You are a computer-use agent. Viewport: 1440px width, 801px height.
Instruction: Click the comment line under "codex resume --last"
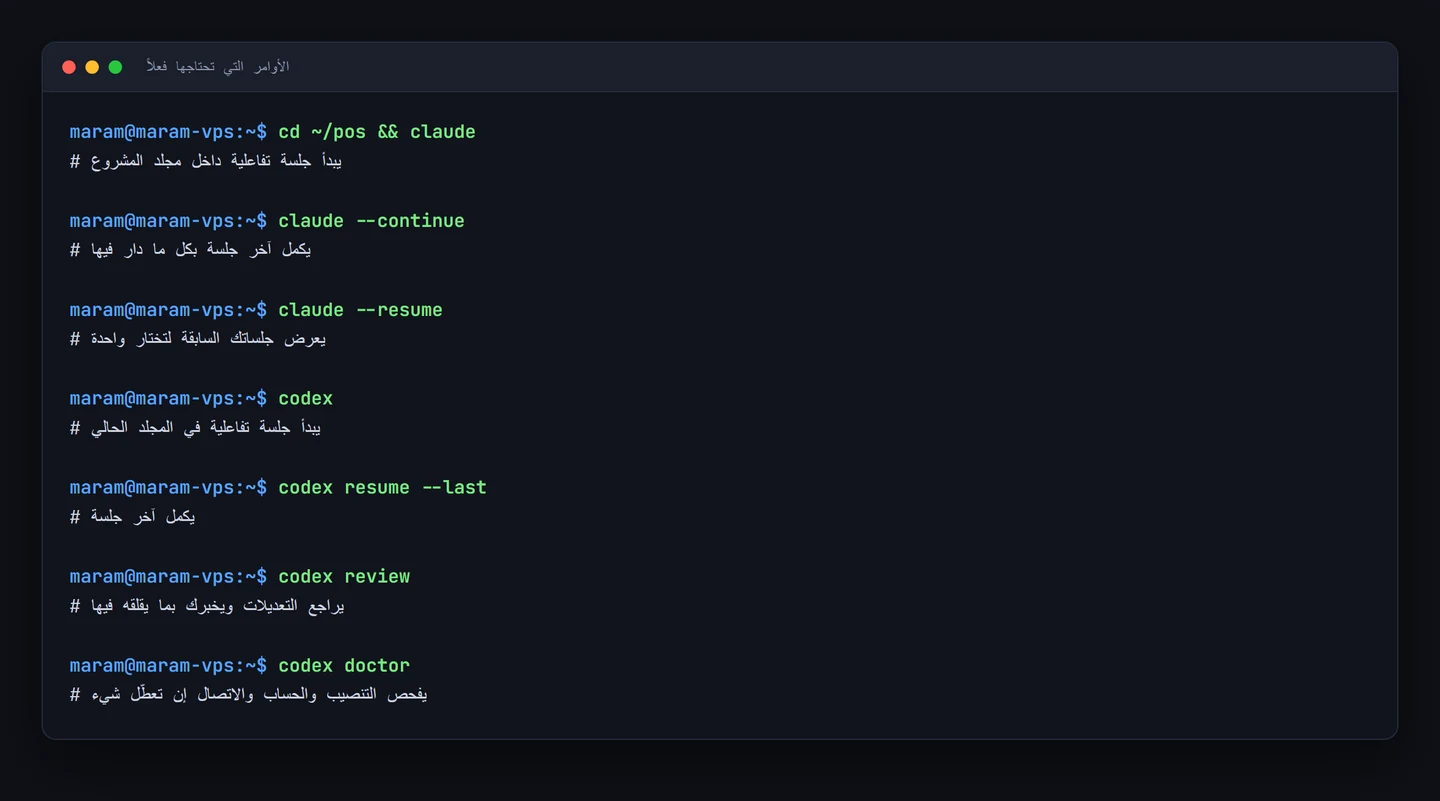click(132, 517)
